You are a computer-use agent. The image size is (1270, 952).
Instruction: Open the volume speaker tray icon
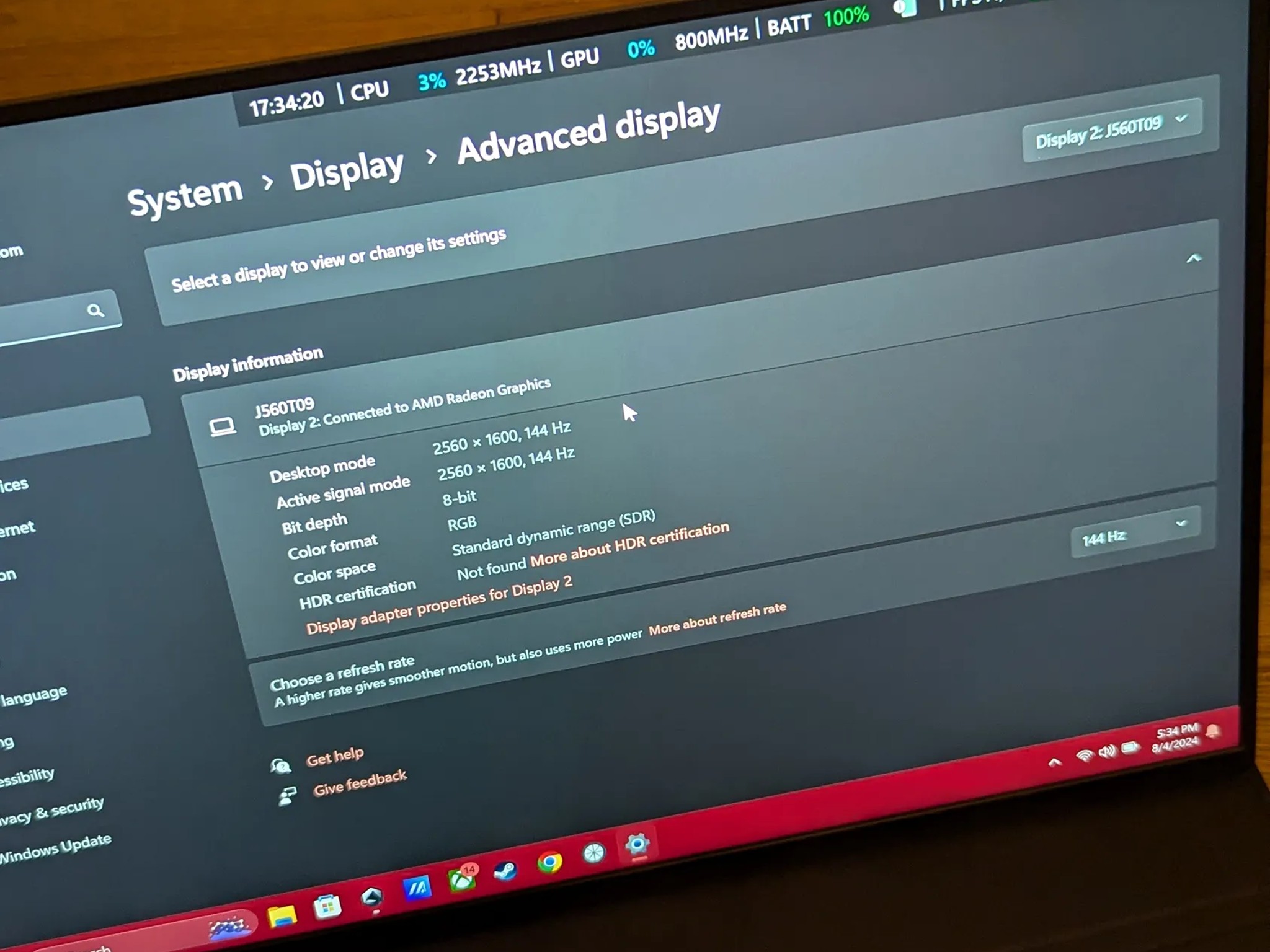[x=1107, y=751]
